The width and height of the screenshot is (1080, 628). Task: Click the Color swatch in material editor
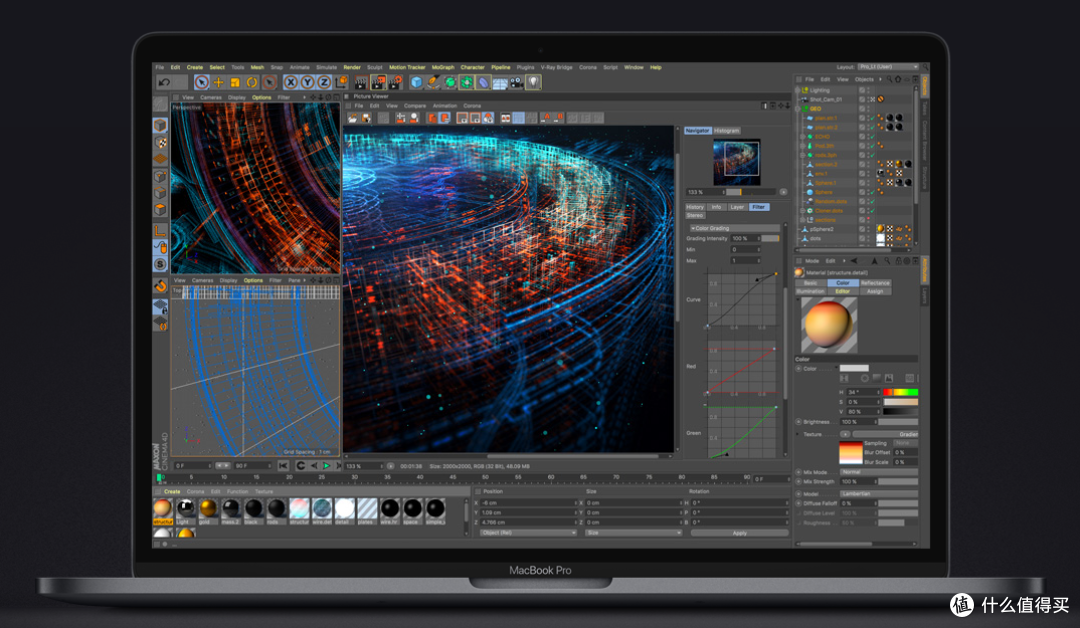point(854,368)
